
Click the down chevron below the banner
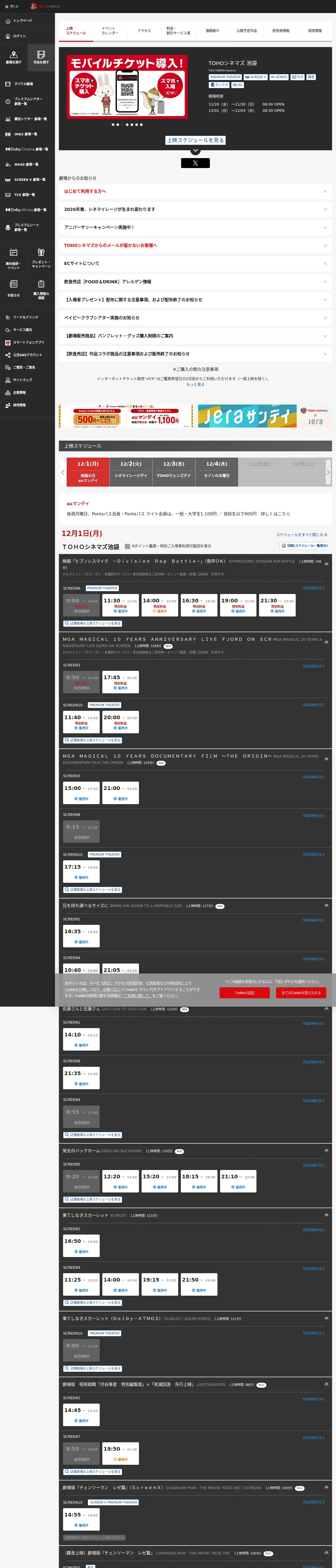pos(195,150)
